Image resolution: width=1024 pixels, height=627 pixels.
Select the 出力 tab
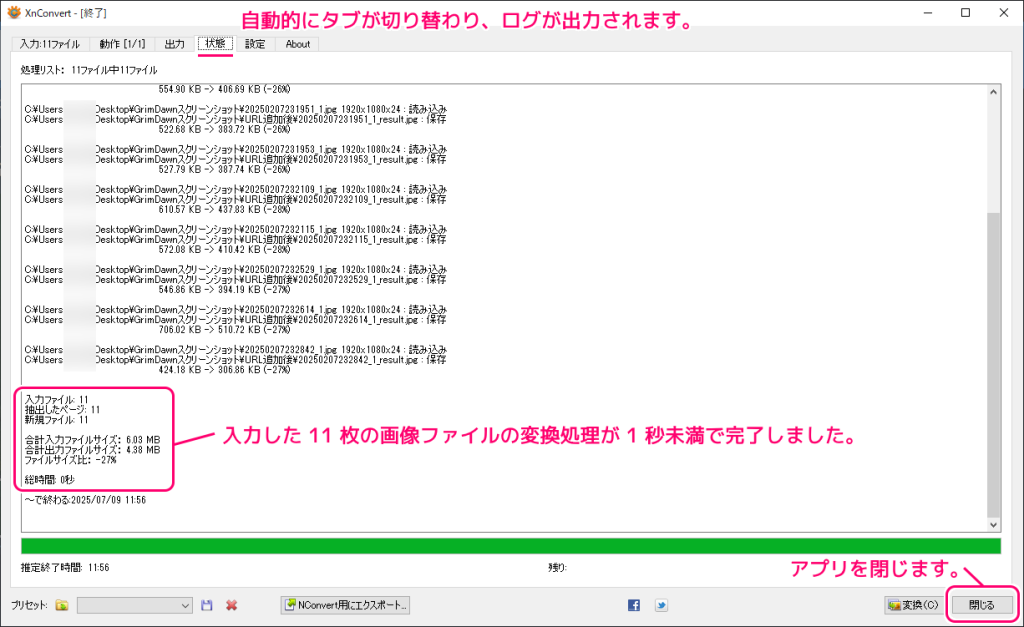174,44
